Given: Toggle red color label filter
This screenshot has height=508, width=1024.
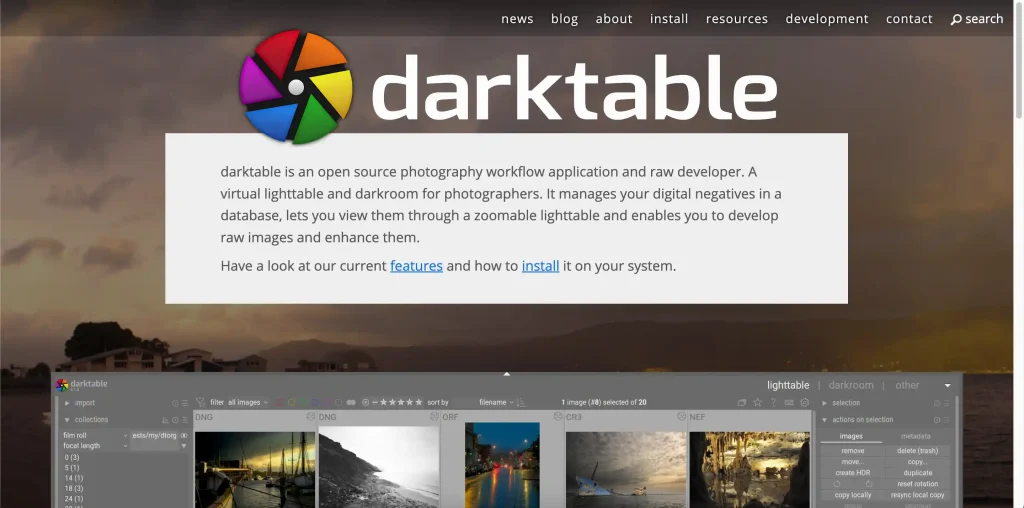Looking at the screenshot, I should (x=280, y=403).
